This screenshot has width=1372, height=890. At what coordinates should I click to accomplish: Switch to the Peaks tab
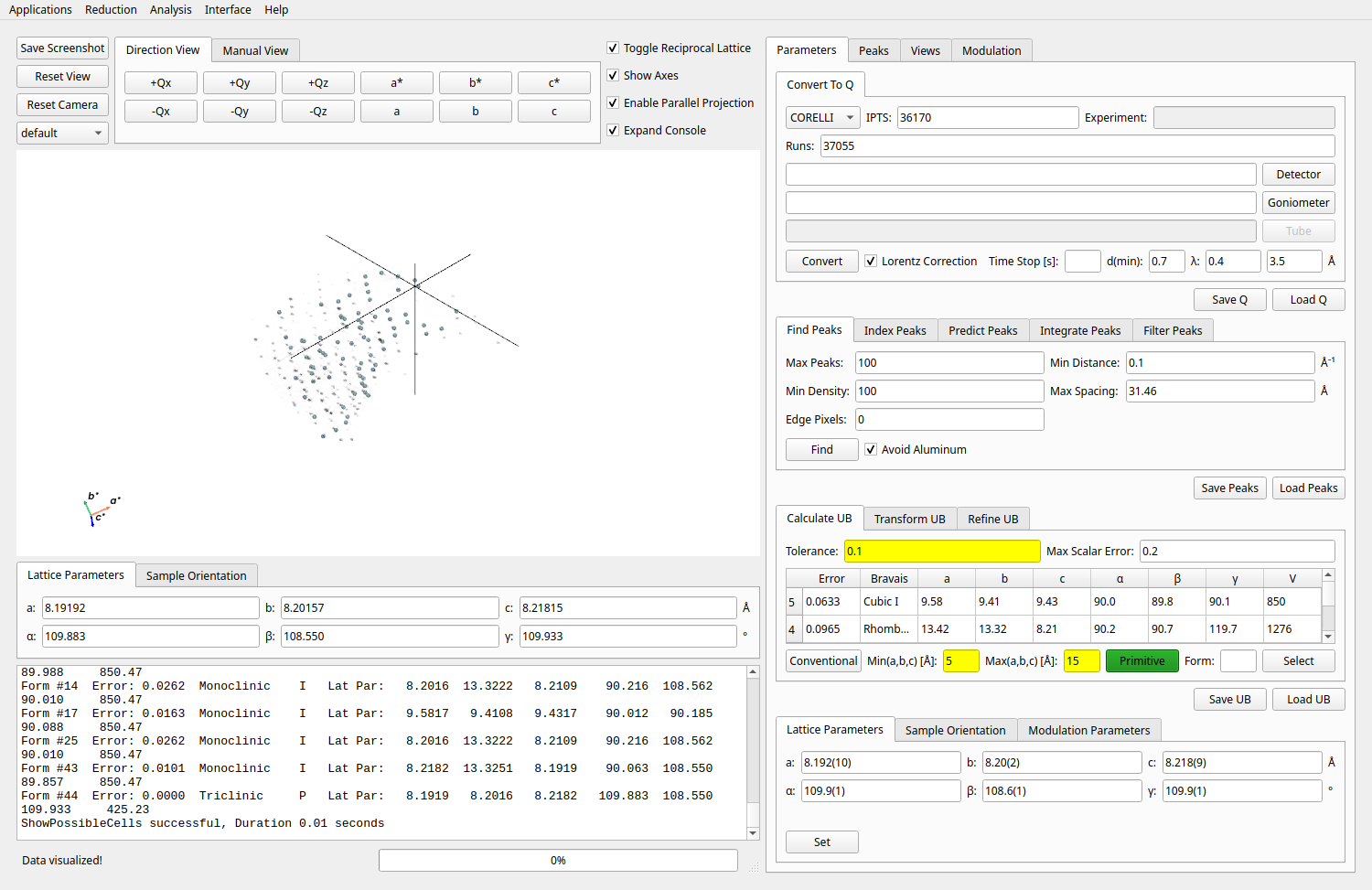pos(874,50)
